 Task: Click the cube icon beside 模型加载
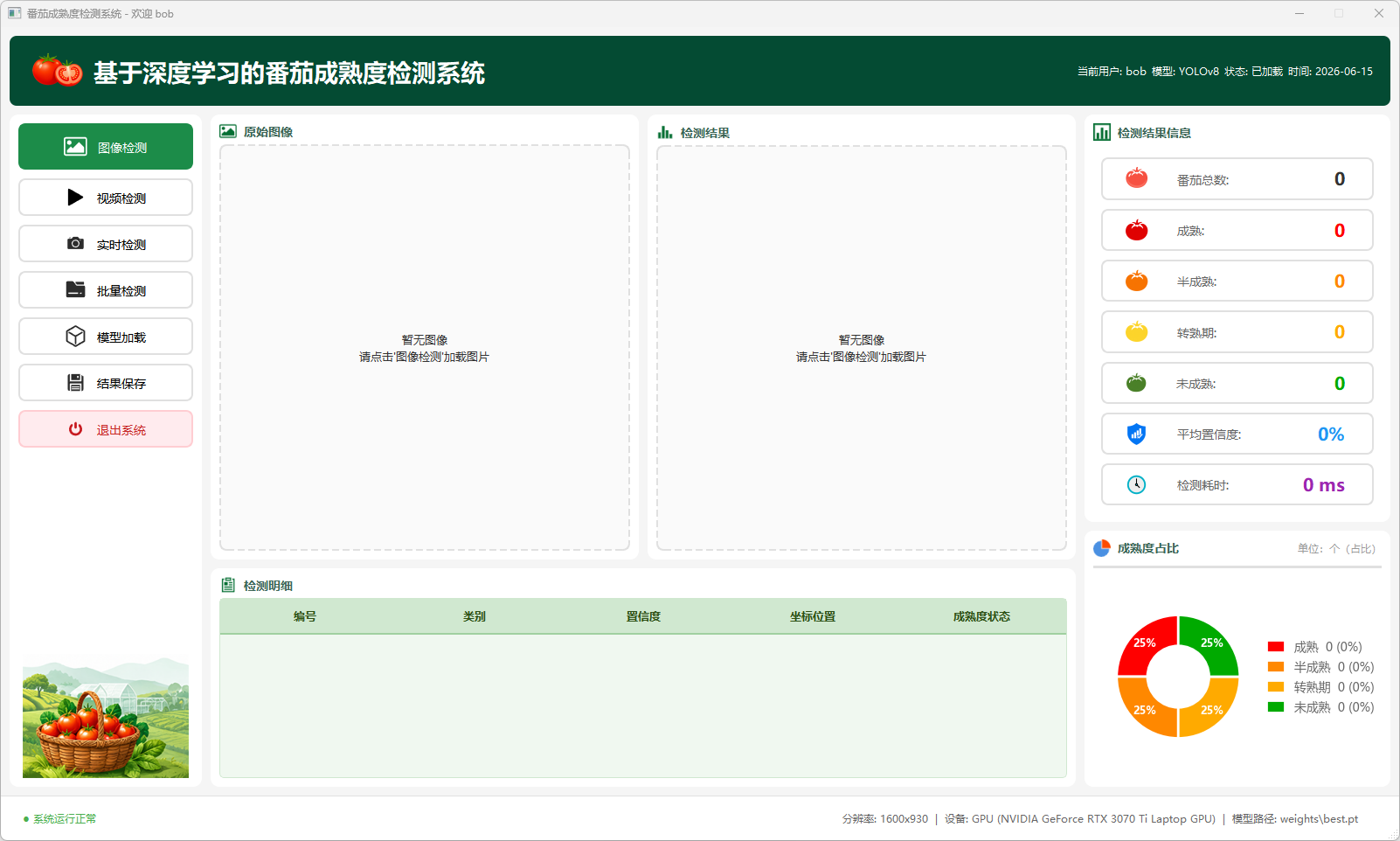(x=75, y=337)
